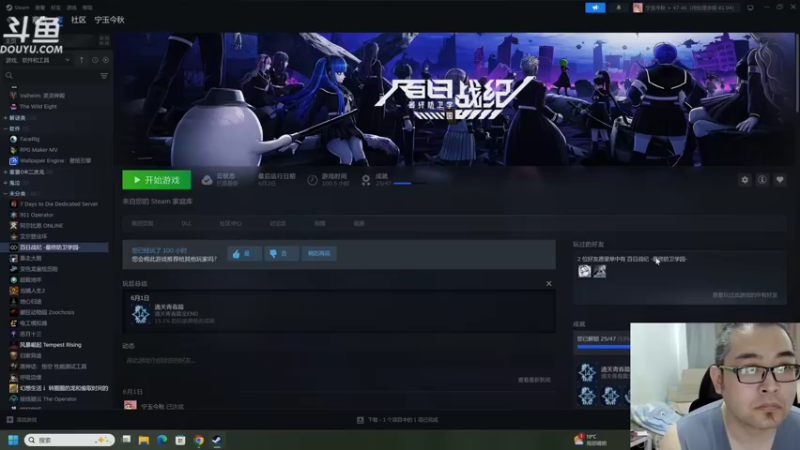Open the store page tab
The image size is (800, 450).
pos(142,223)
